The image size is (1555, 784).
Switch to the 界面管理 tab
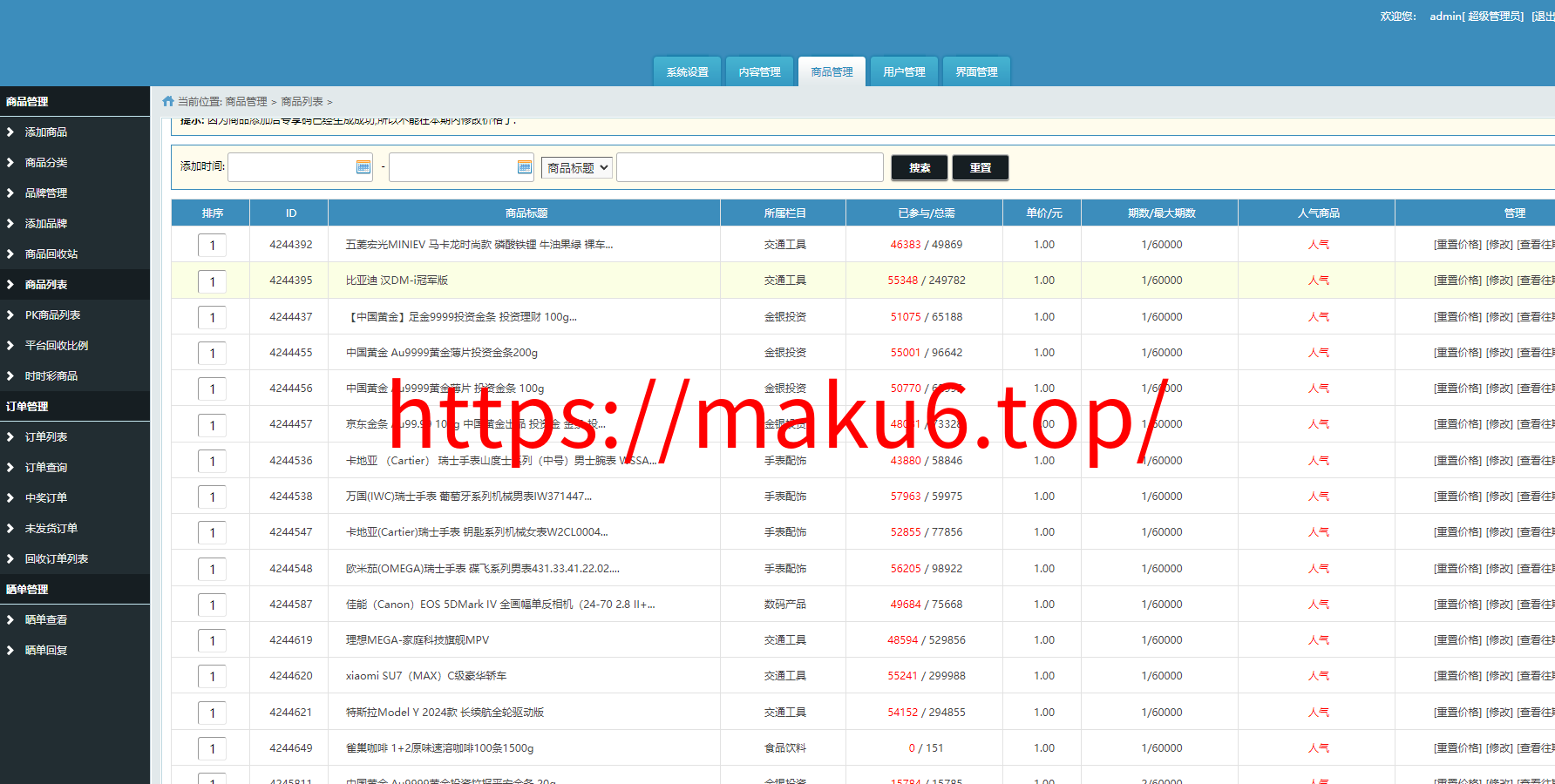tap(977, 71)
